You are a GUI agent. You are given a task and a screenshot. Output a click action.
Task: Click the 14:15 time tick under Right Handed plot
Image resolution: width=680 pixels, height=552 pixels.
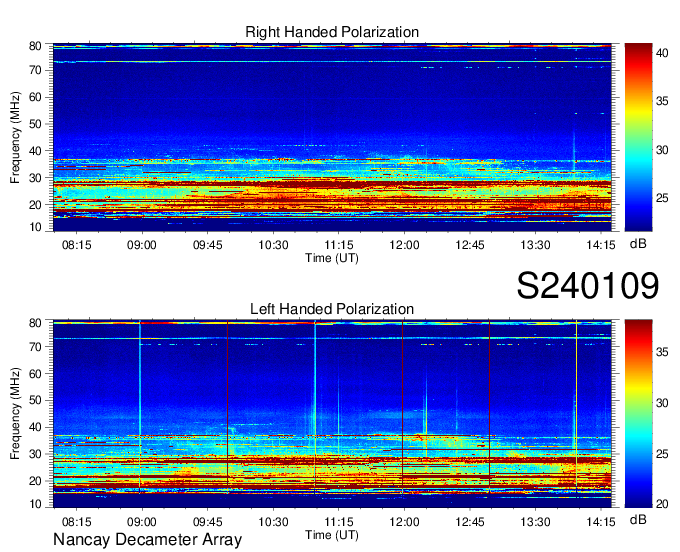[601, 245]
